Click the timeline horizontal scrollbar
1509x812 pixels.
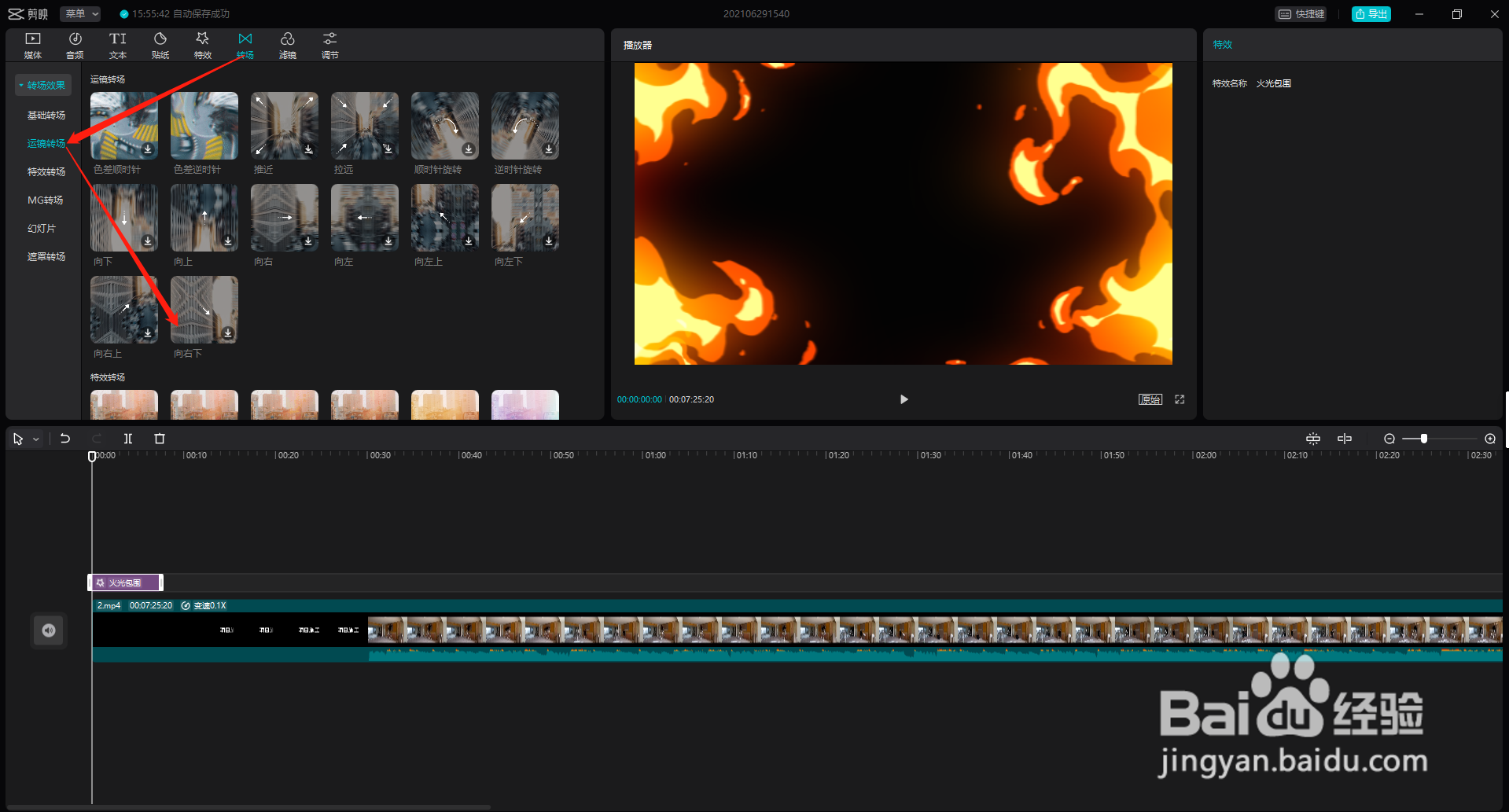click(248, 807)
